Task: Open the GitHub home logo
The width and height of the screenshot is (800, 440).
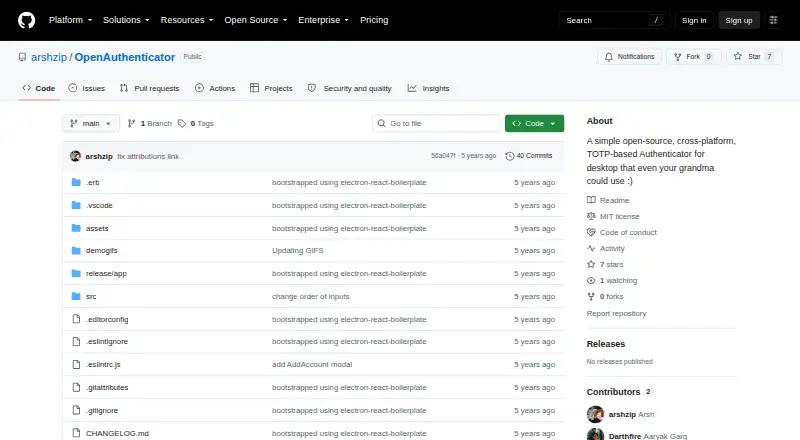Action: click(x=27, y=20)
